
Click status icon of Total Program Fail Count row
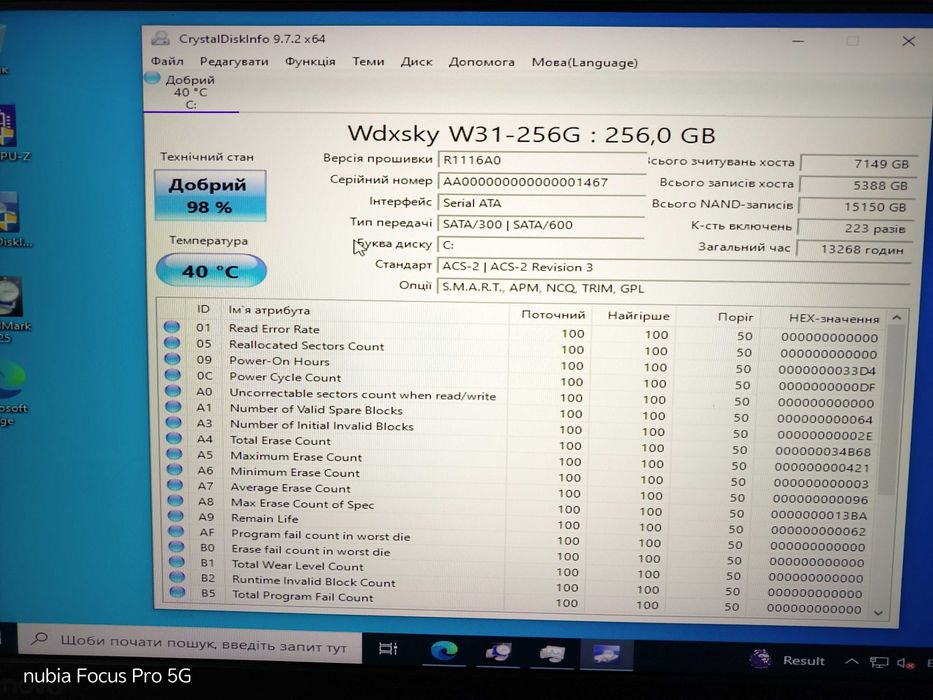[x=177, y=592]
